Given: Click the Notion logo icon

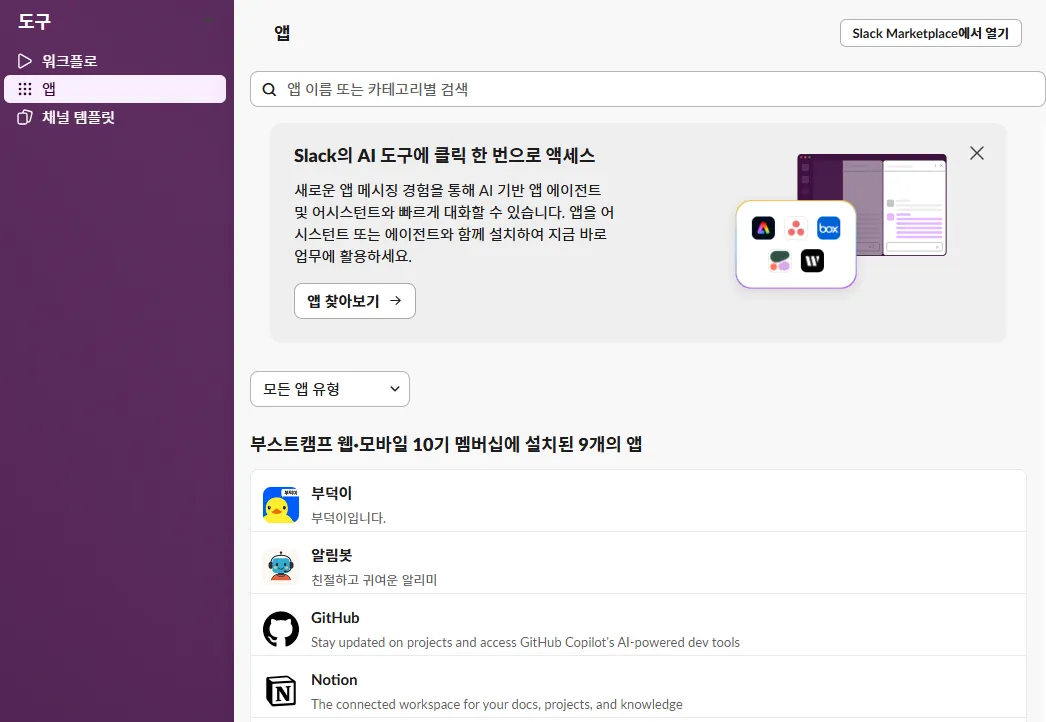Looking at the screenshot, I should tap(281, 691).
